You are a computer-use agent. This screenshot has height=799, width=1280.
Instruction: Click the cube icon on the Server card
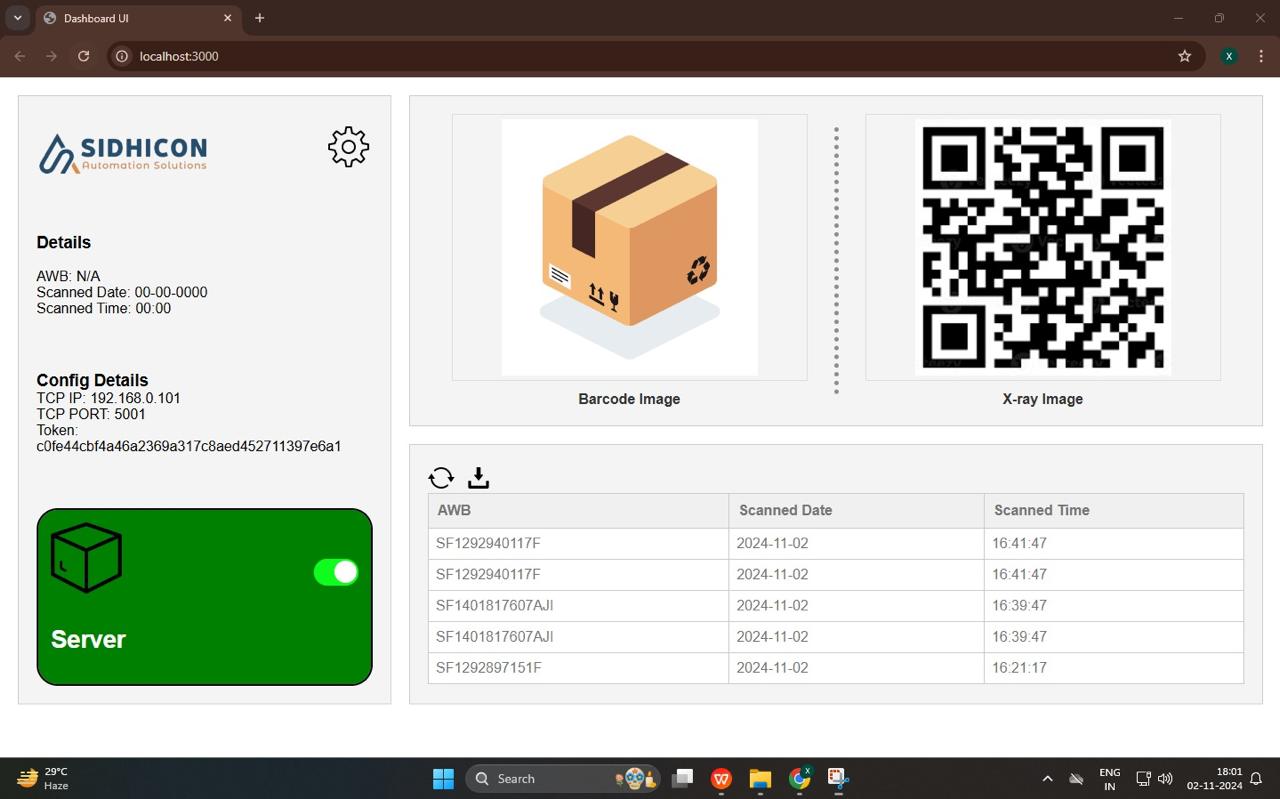[86, 558]
